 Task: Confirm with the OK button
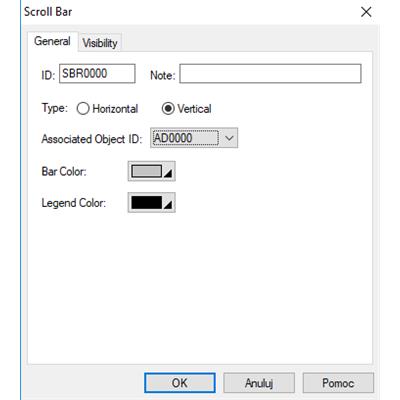[x=180, y=383]
